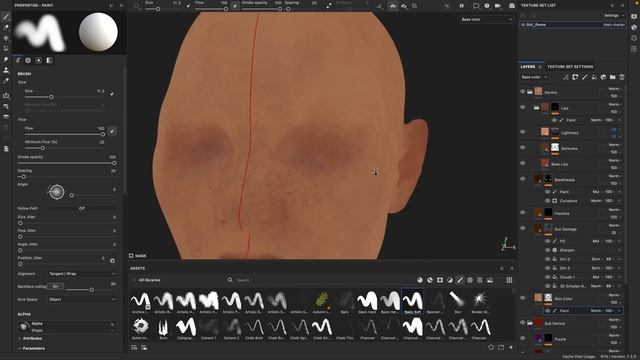
Task: Add a new paint layer
Action: [584, 77]
